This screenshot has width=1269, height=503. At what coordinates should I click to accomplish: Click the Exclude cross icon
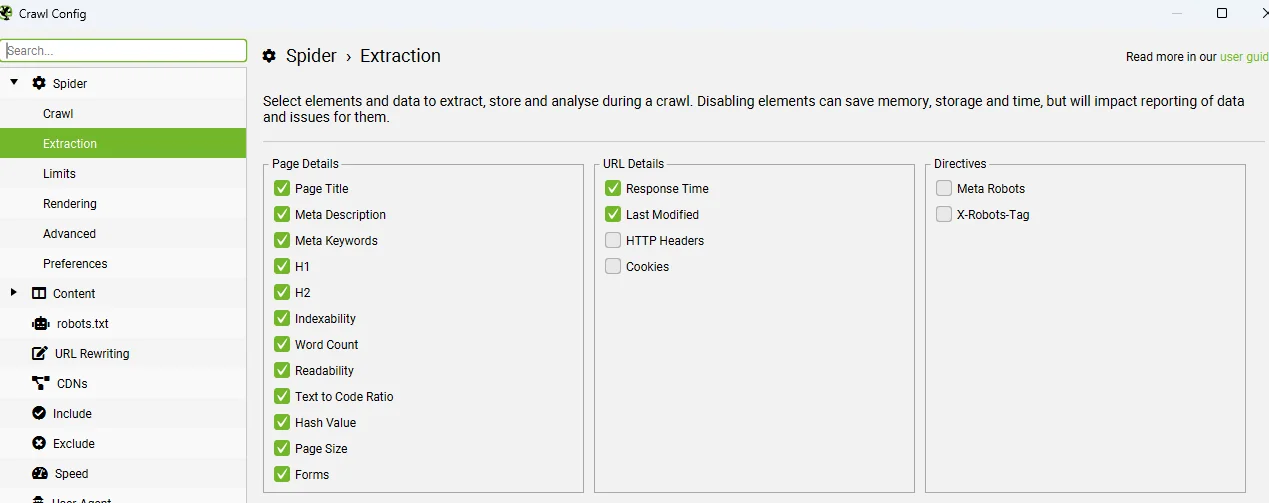[x=39, y=443]
